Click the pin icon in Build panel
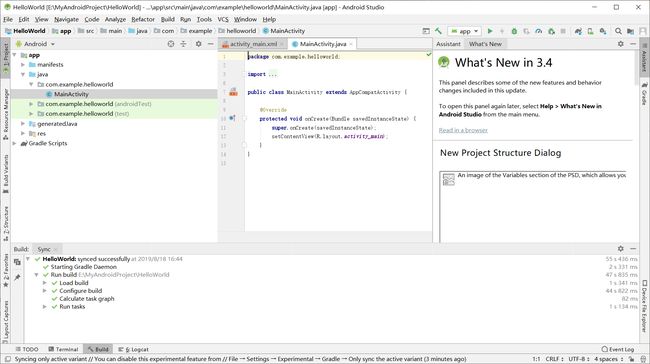This screenshot has width=650, height=364. coord(17,277)
